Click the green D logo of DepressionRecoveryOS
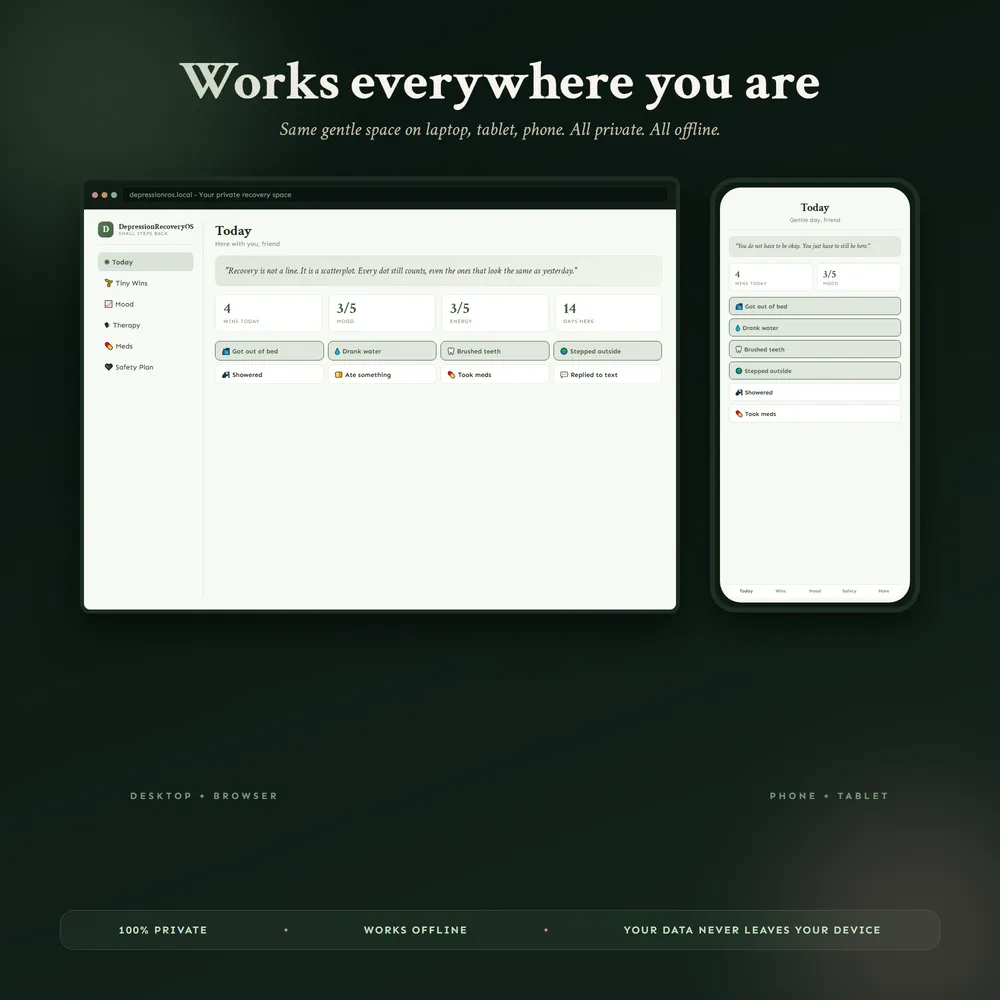This screenshot has height=1000, width=1000. [106, 229]
